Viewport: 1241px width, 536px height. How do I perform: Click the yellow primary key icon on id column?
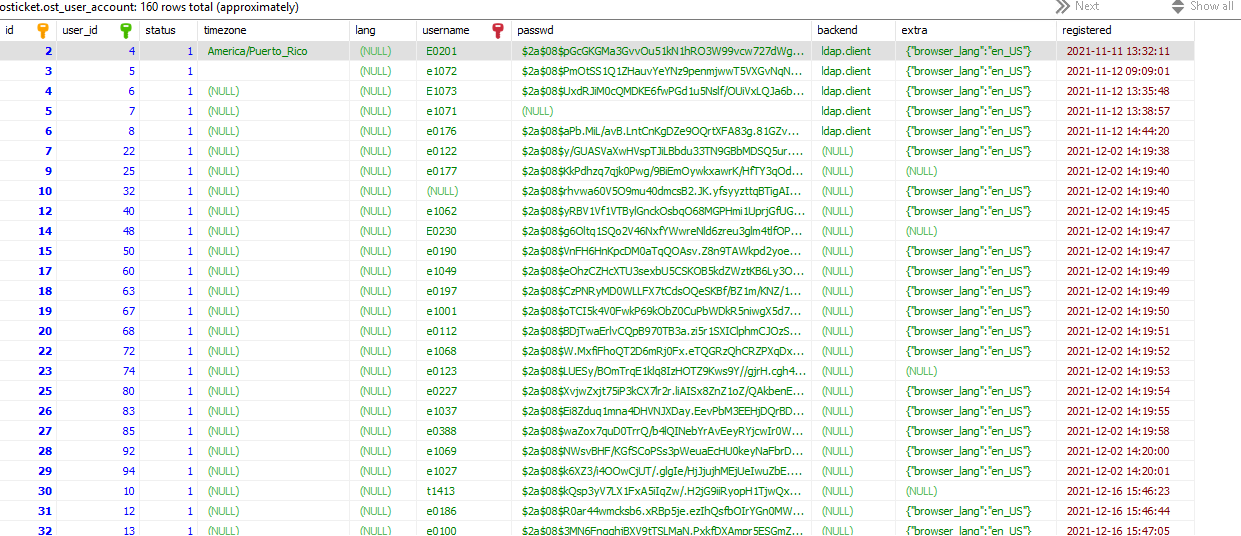coord(42,31)
